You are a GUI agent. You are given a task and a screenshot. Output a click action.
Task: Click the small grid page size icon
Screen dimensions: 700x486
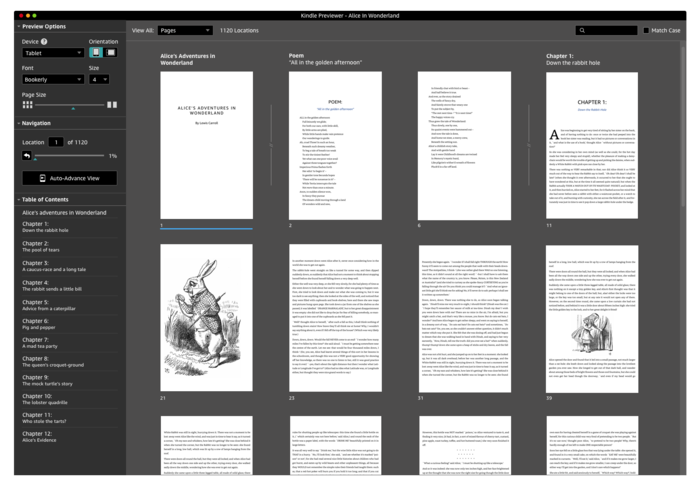pos(26,104)
